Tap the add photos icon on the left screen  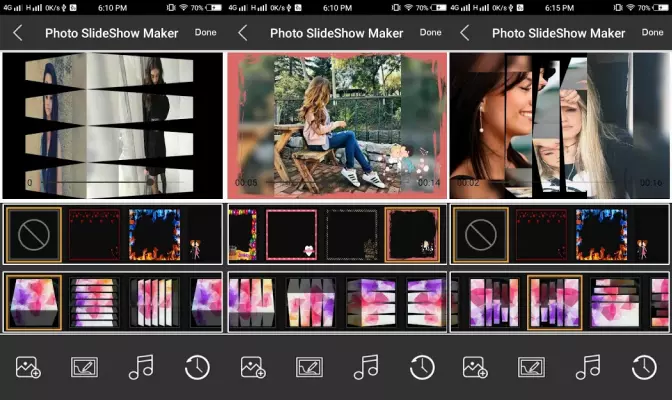pos(28,367)
